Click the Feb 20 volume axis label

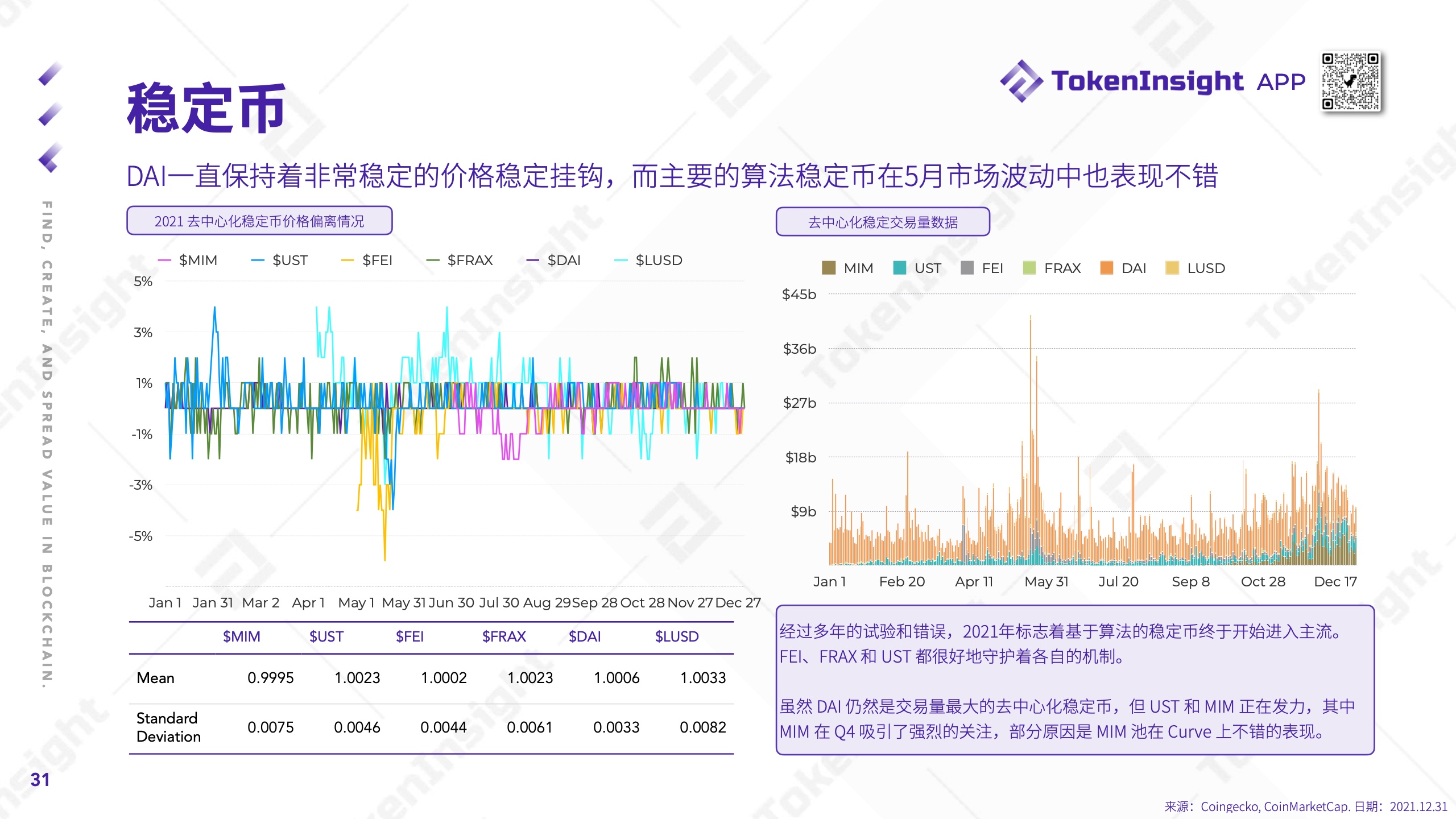click(902, 582)
